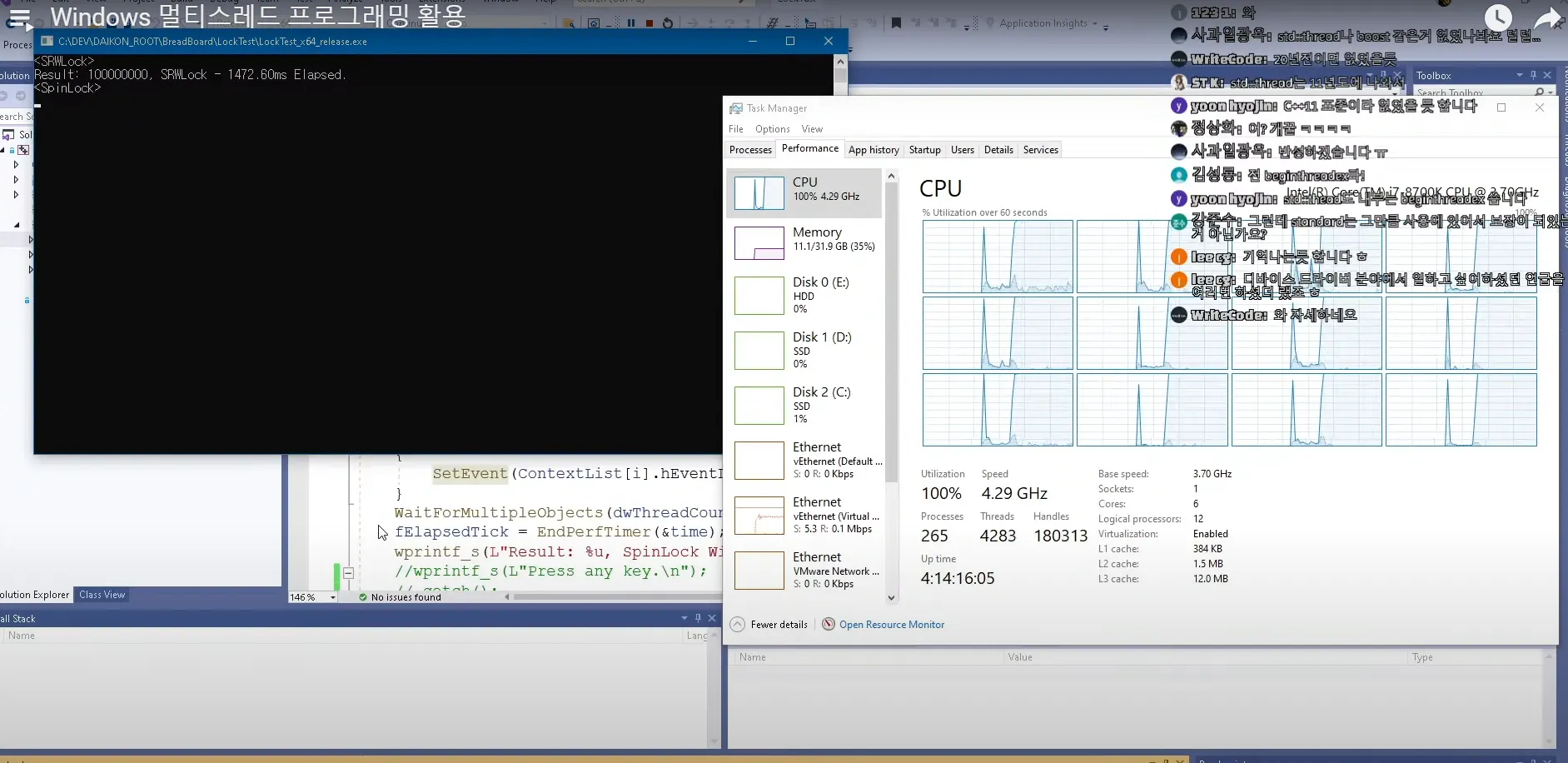Click the 4.29 GHz Speed value in Task Manager
This screenshot has width=1568, height=763.
(x=1014, y=493)
